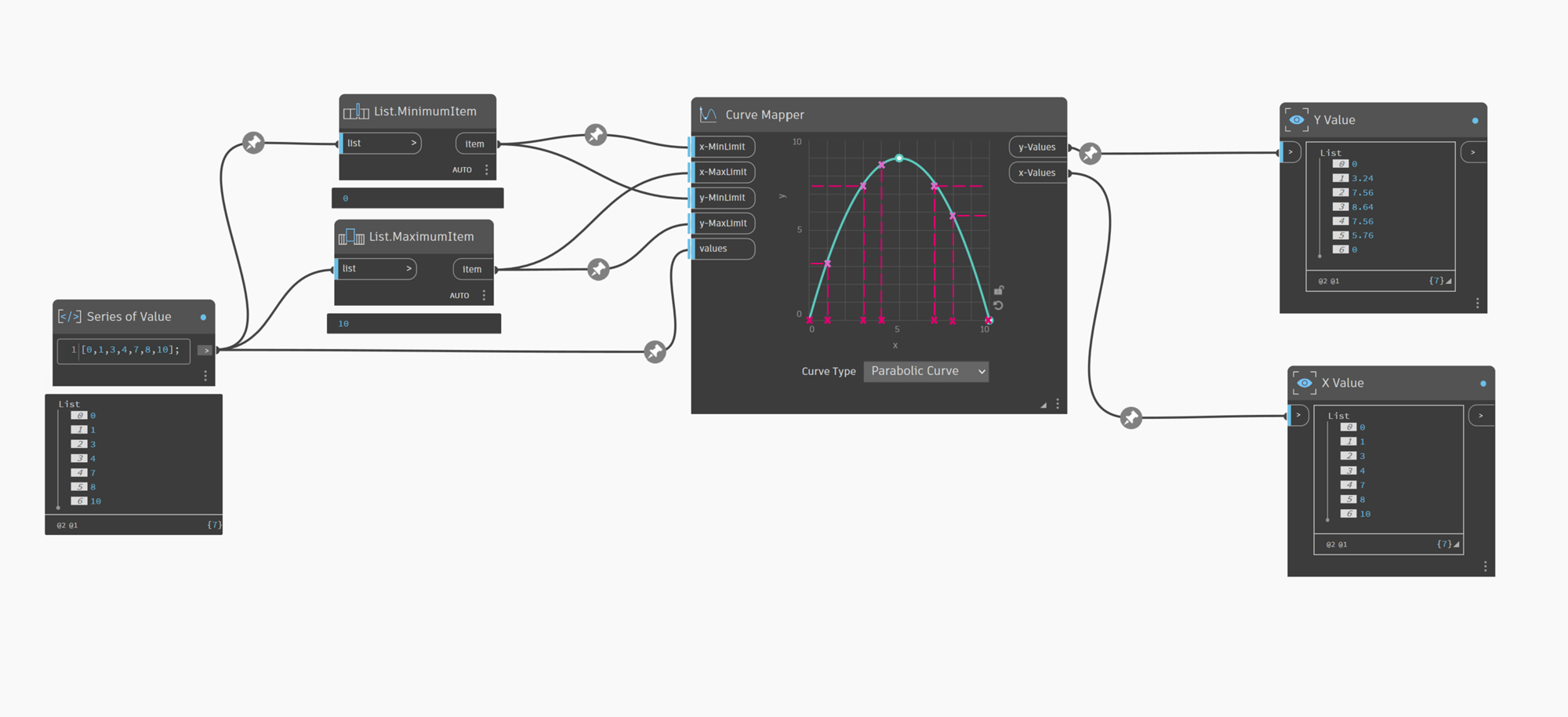Select the pin on List.MinimumItem's input wire
The height and width of the screenshot is (717, 1568).
(x=253, y=143)
